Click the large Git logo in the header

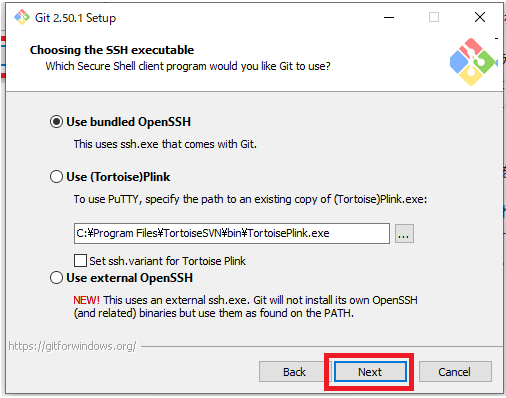pyautogui.click(x=473, y=62)
